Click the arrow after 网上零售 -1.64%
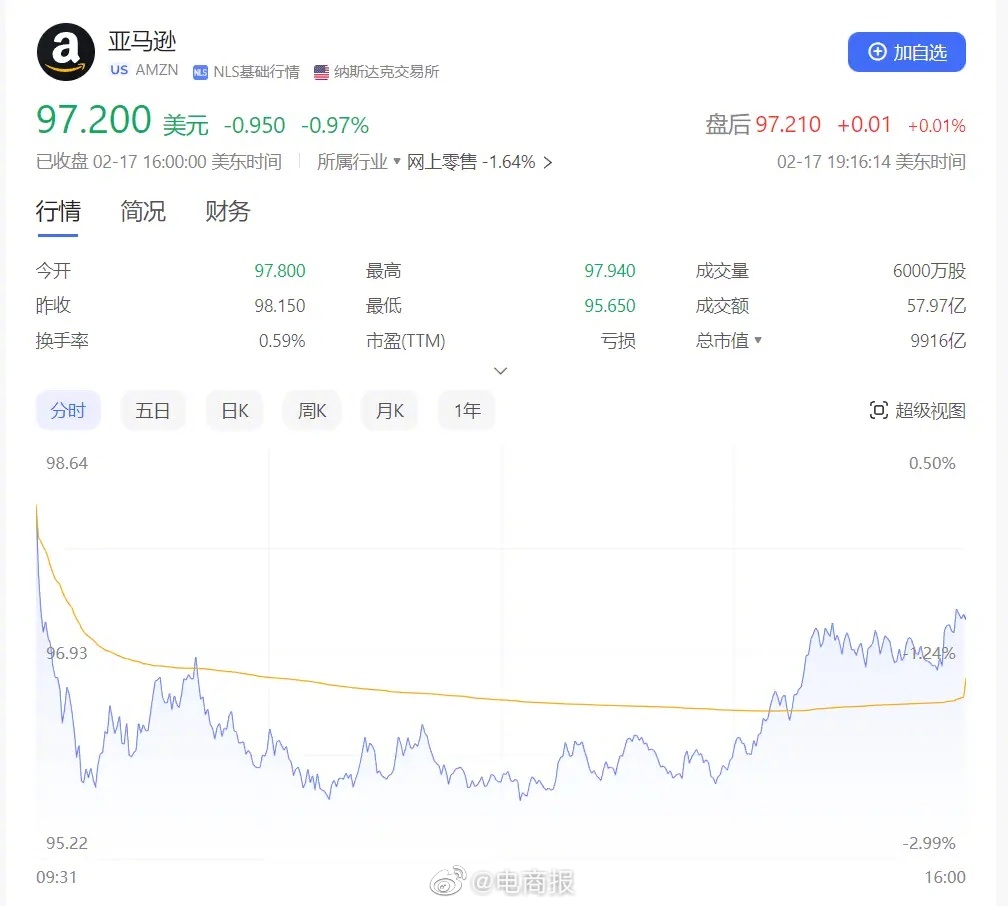 coord(548,162)
